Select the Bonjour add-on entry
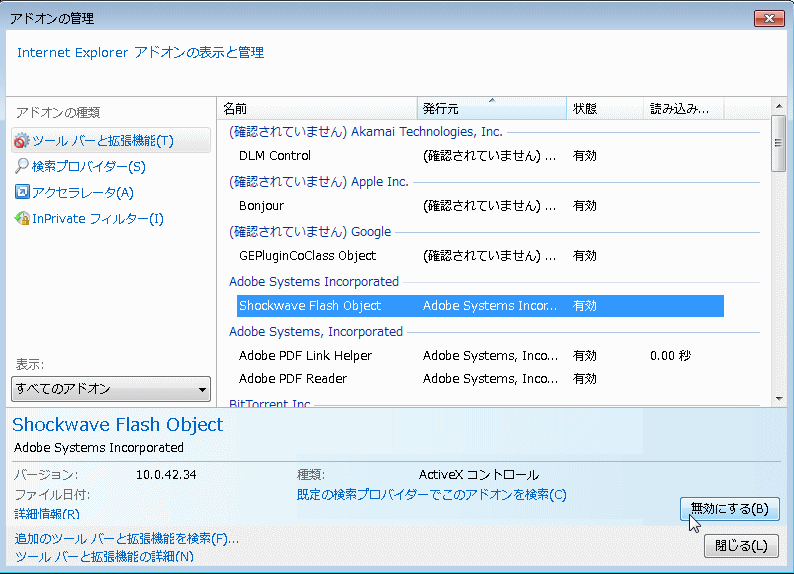 pos(261,206)
